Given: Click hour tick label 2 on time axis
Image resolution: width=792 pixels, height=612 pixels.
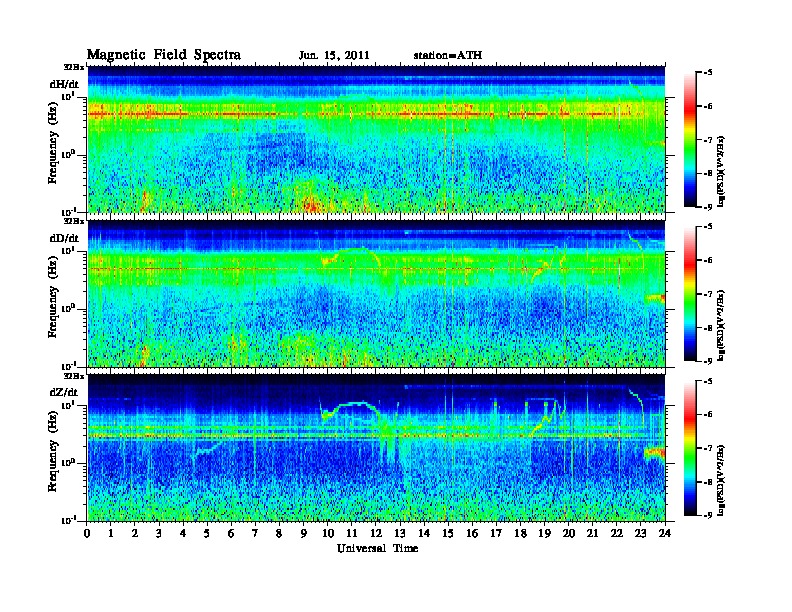Looking at the screenshot, I should [135, 533].
